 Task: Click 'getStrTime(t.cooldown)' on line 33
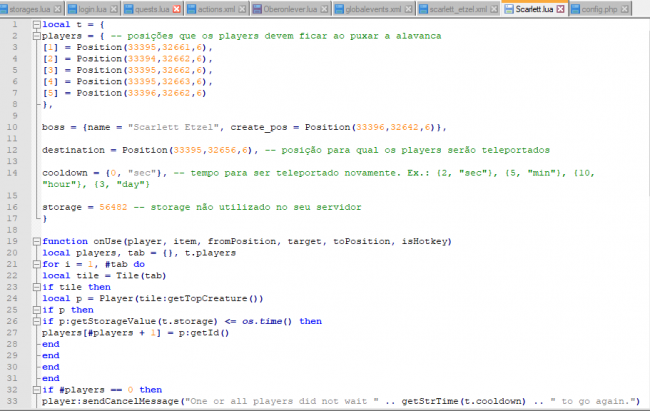[x=463, y=401]
